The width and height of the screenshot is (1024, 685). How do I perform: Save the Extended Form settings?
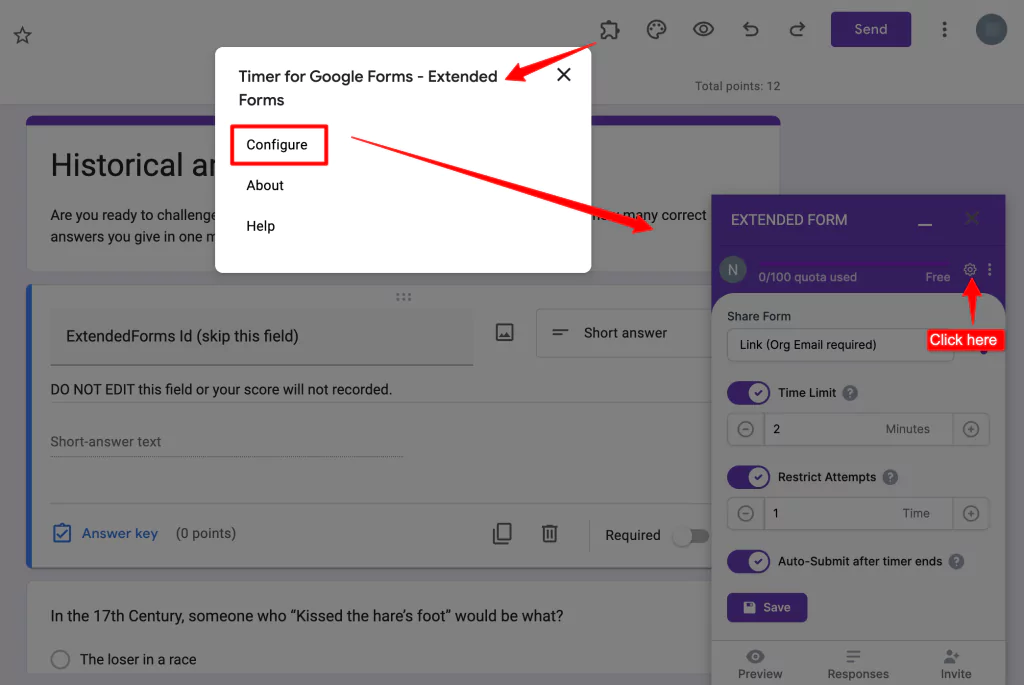coord(766,607)
